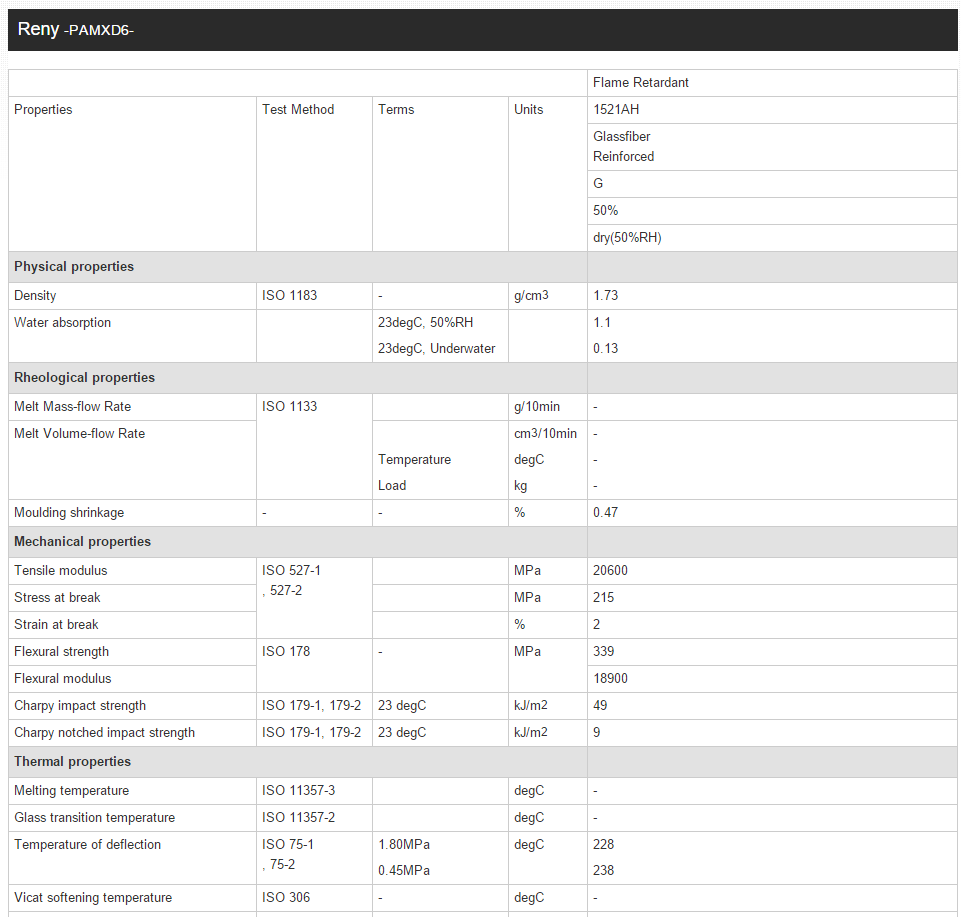Select the Physical properties section row
Viewport: 961px width, 917px height.
click(483, 267)
